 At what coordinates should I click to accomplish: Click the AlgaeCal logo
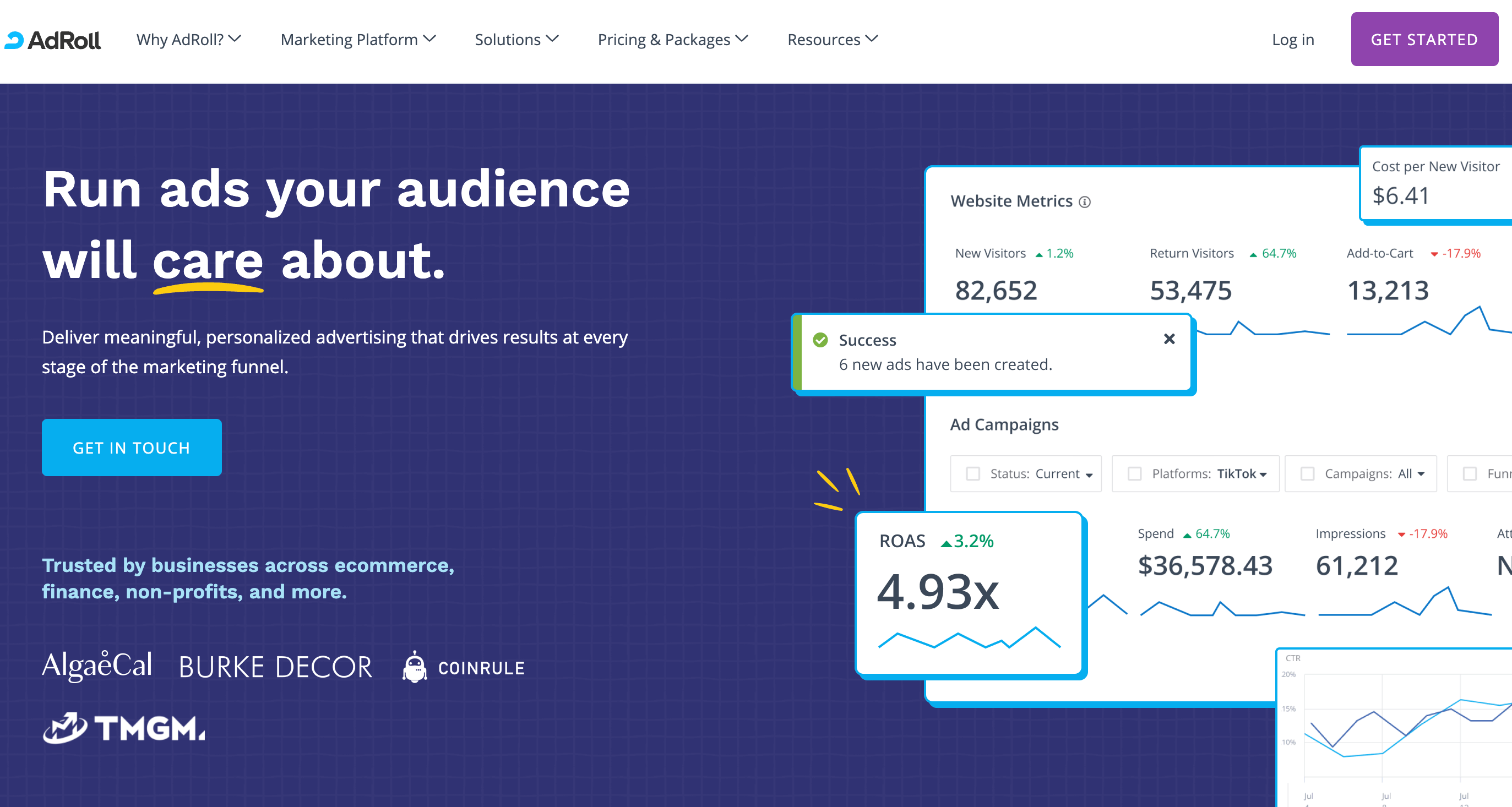click(97, 666)
